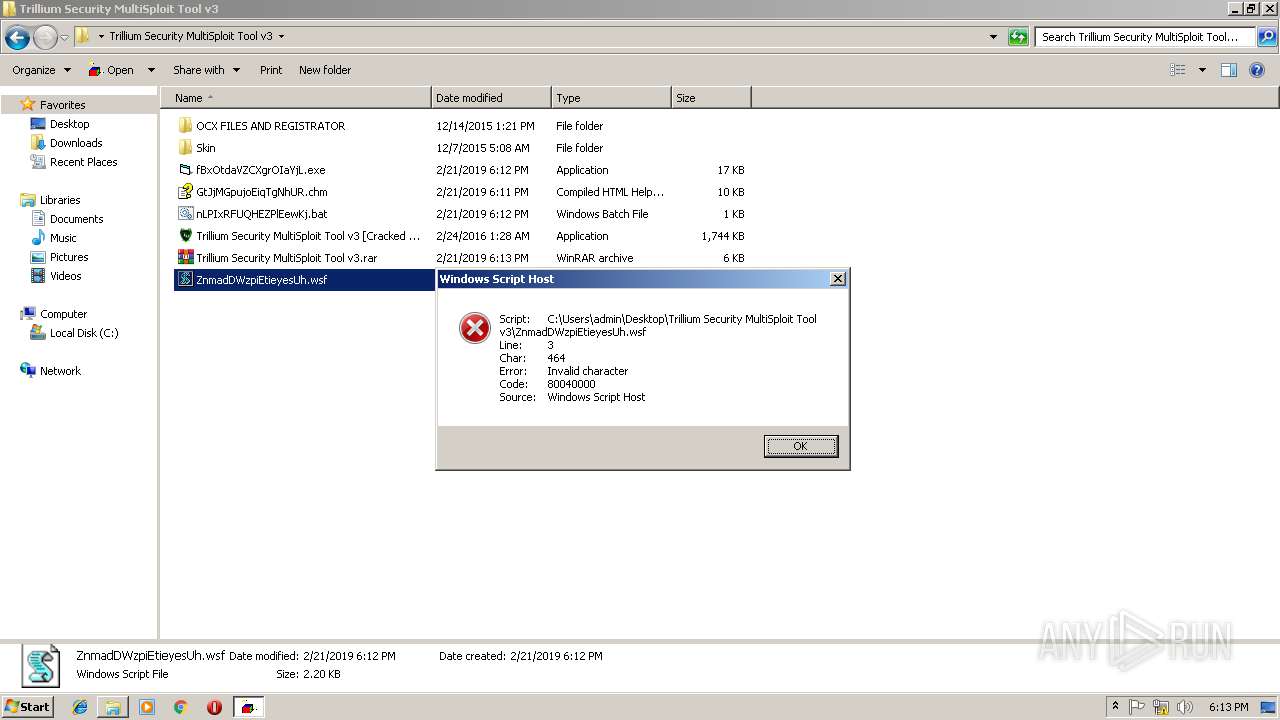This screenshot has height=720, width=1280.
Task: Open the recent pages dropdown arrow
Action: pos(64,38)
